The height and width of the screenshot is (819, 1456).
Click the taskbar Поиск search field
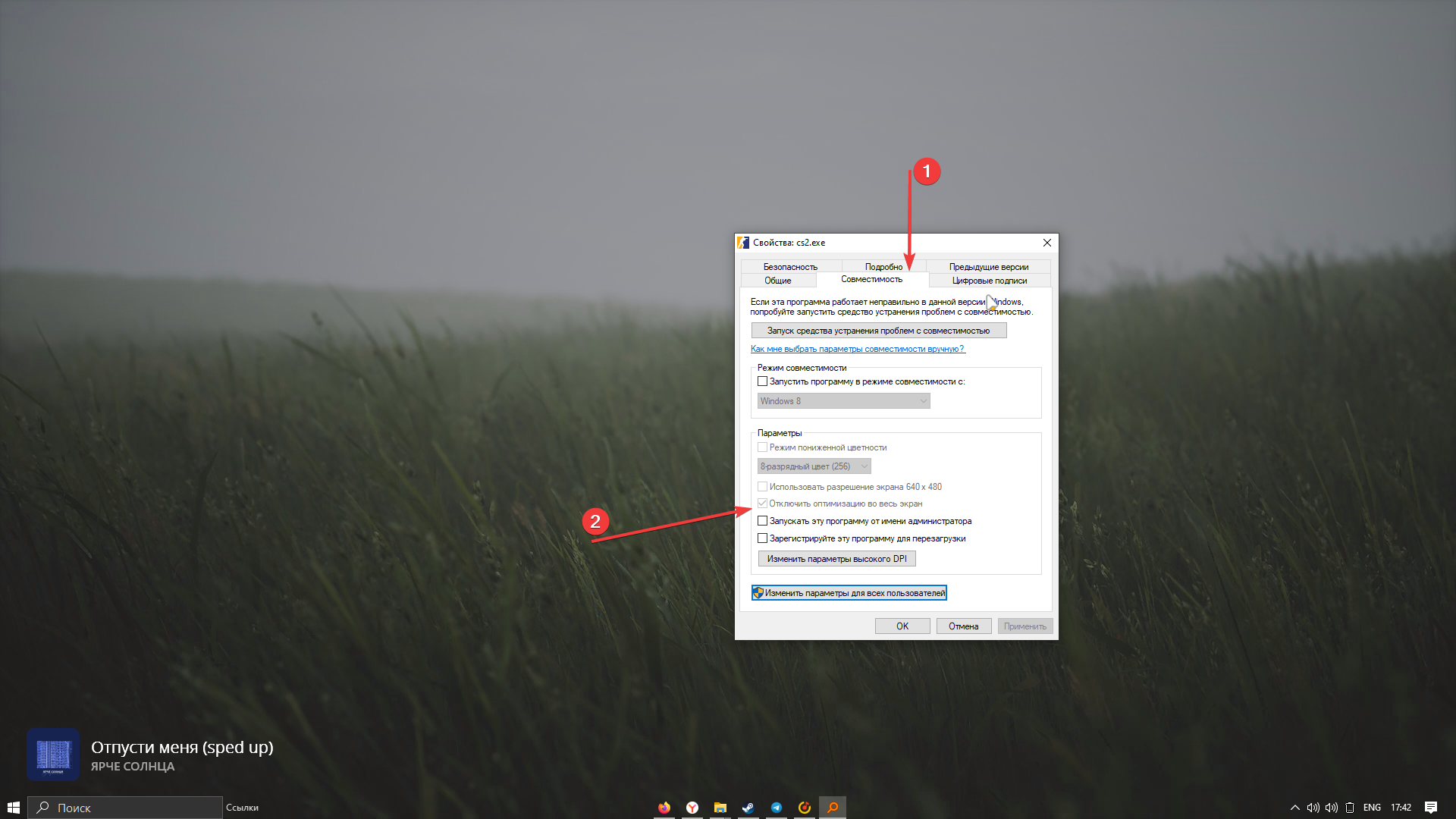pos(125,808)
